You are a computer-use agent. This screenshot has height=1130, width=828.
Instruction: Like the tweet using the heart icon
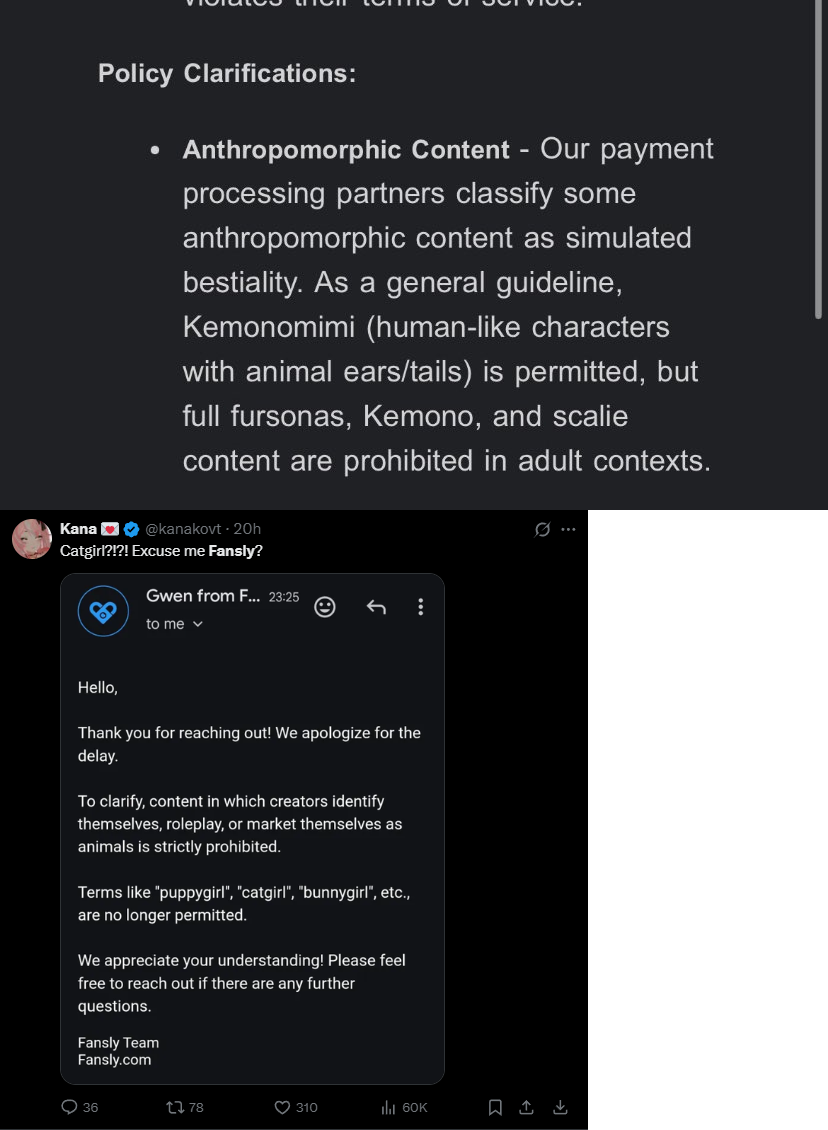coord(282,1107)
